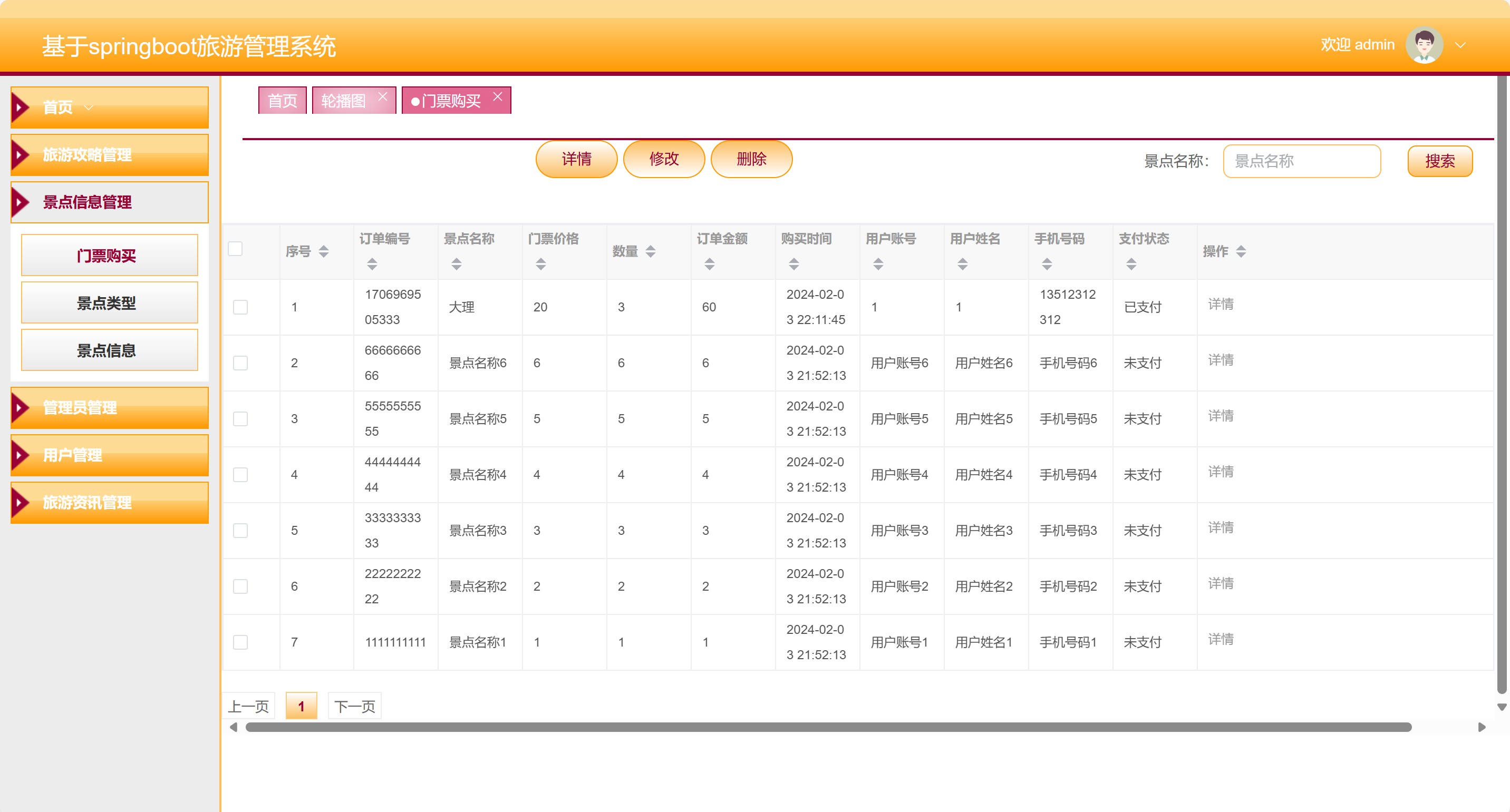Sort by 支付状态 column arrows

(1131, 263)
